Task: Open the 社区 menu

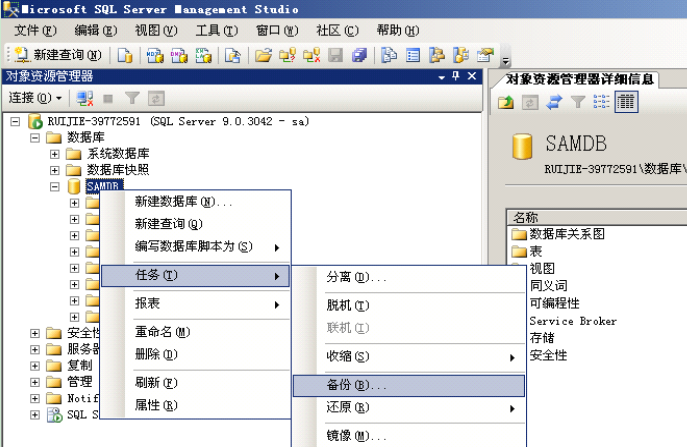Action: 337,31
